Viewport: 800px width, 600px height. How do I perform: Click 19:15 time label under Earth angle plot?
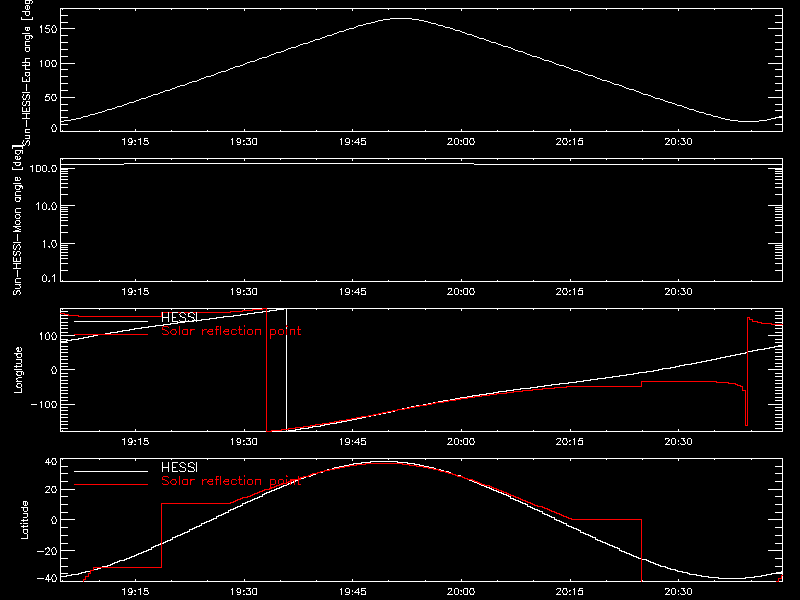[135, 142]
